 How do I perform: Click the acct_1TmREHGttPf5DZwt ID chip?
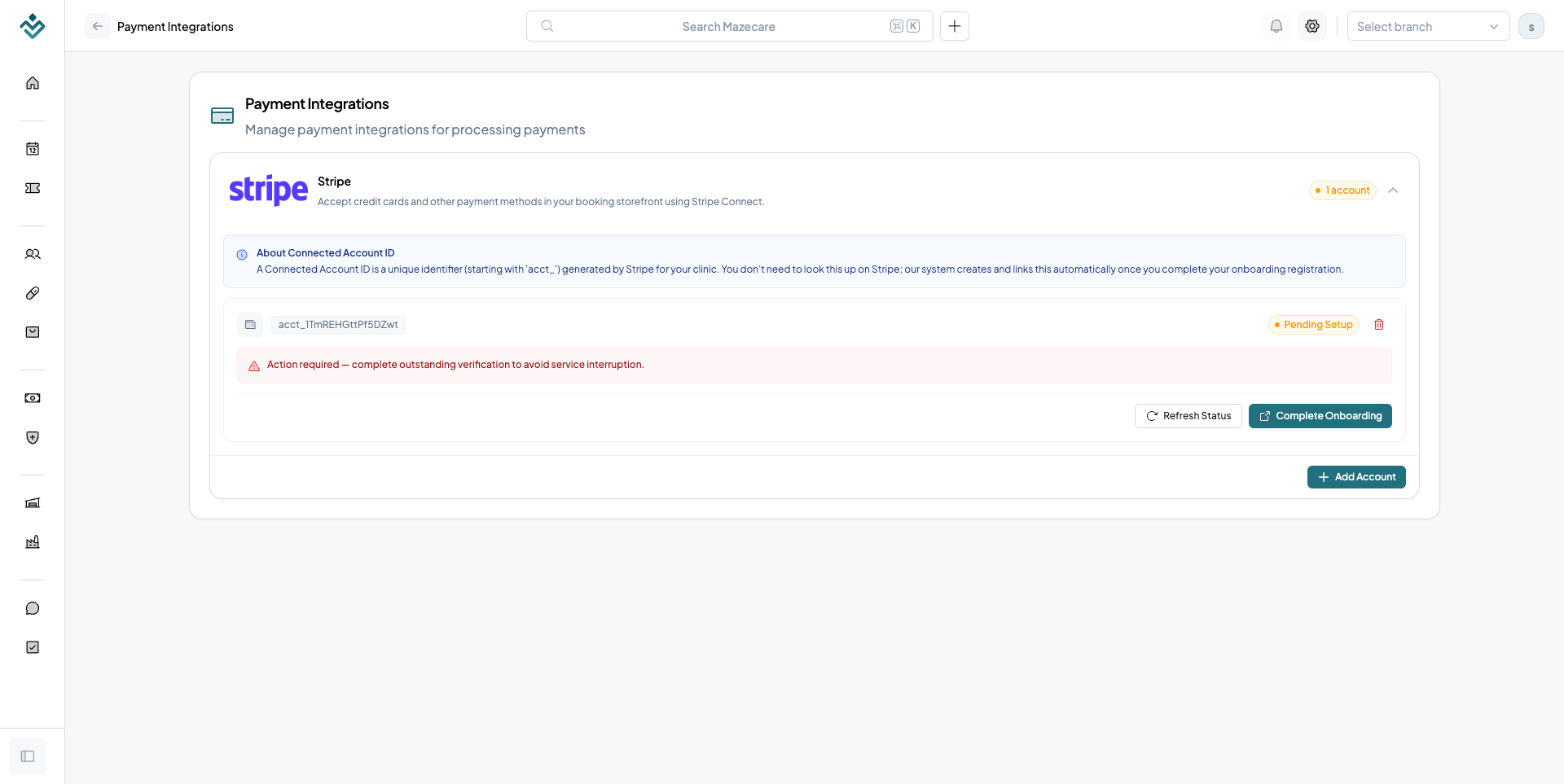tap(338, 325)
